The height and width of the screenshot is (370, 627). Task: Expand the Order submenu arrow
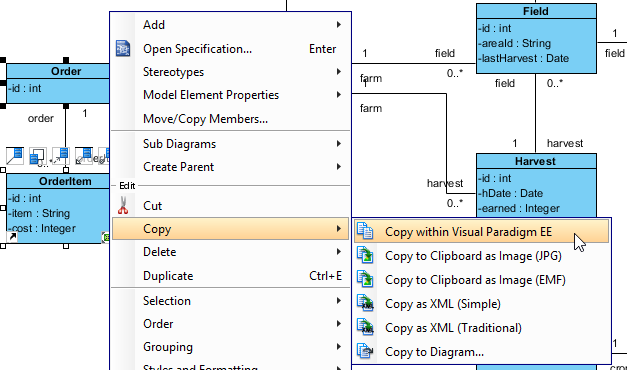[x=339, y=324]
